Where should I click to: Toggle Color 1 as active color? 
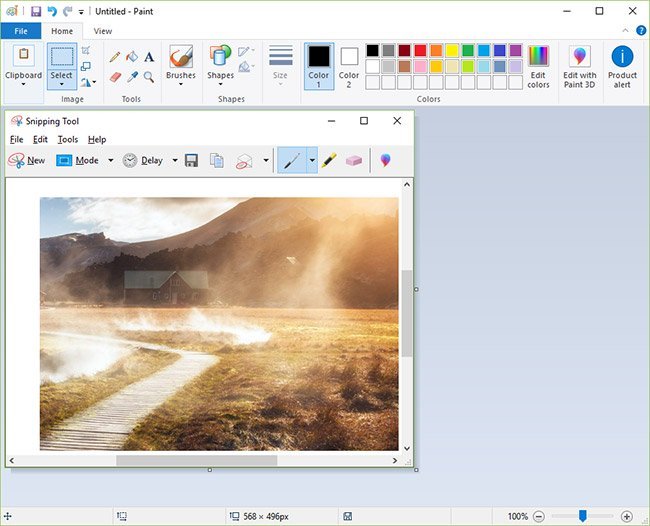click(x=319, y=64)
